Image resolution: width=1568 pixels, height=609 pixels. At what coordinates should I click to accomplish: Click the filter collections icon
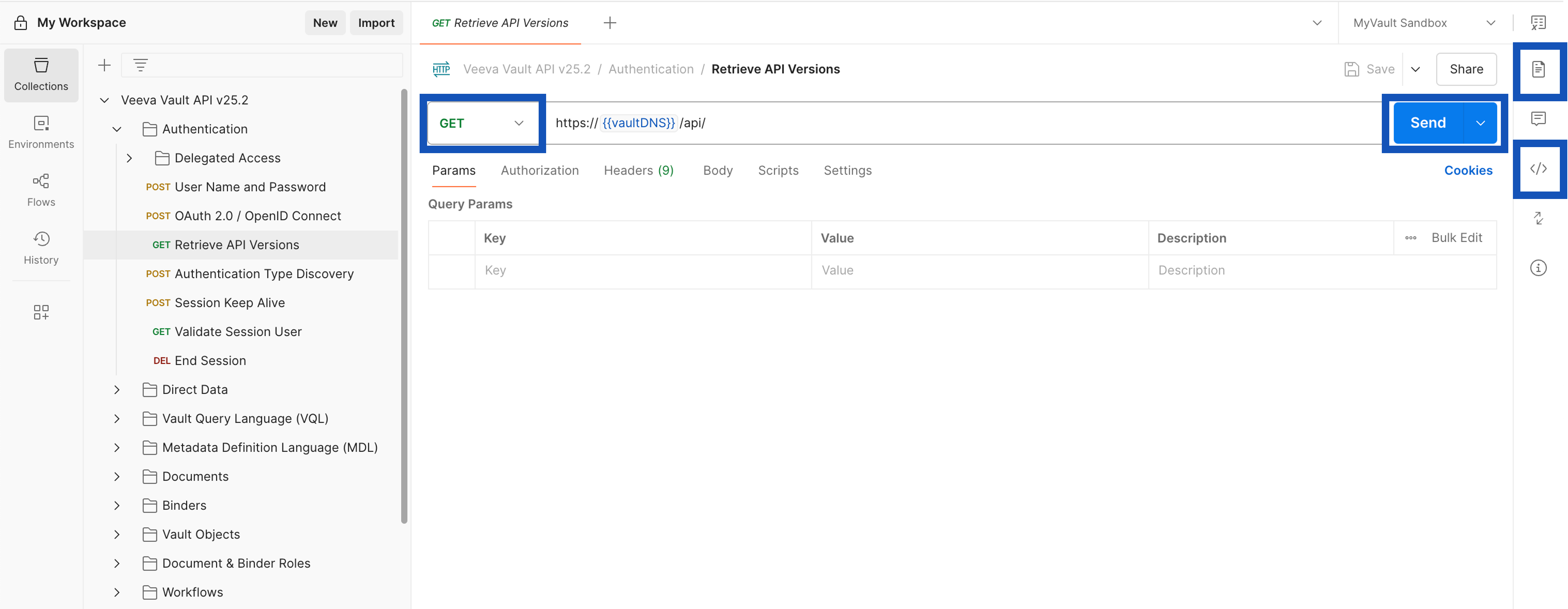[141, 65]
